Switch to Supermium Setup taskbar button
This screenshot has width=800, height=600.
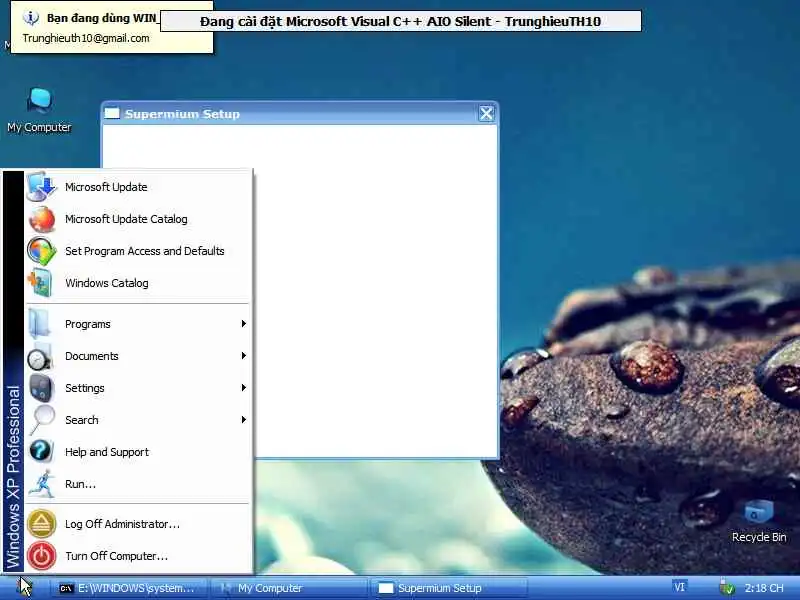(x=449, y=588)
